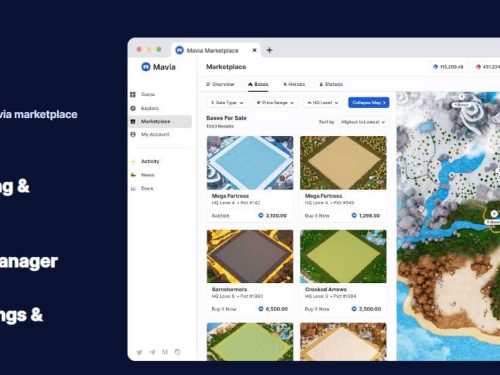Click the Marketplace page heading
This screenshot has height=375, width=500.
coord(226,67)
